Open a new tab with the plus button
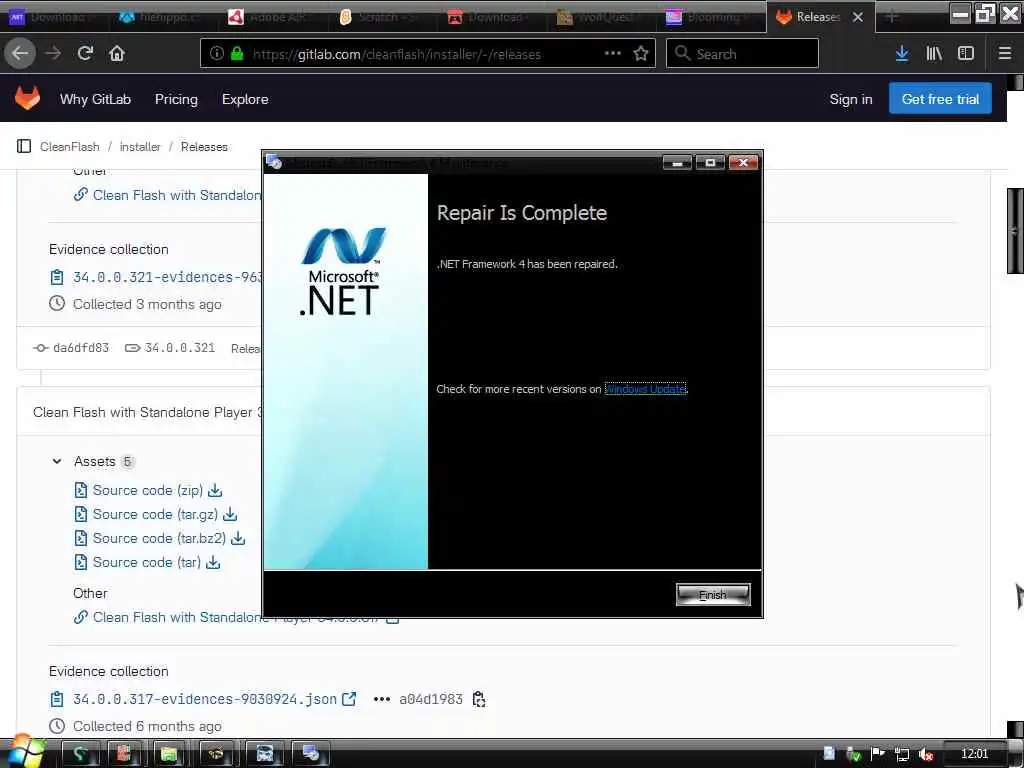This screenshot has width=1024, height=768. (891, 17)
